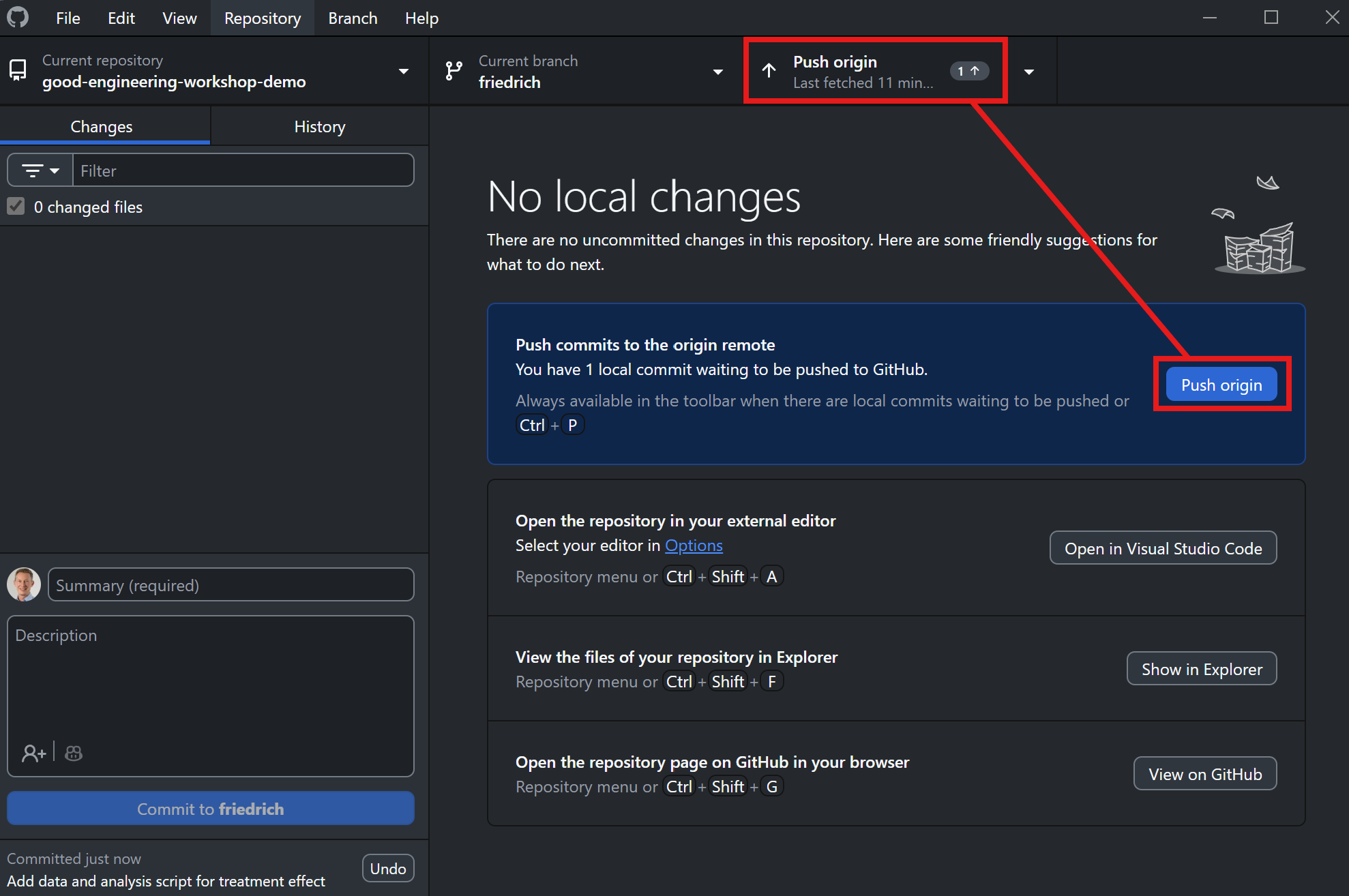Toggle the 0 changed files checkbox
Viewport: 1349px width, 896px height.
(x=16, y=207)
